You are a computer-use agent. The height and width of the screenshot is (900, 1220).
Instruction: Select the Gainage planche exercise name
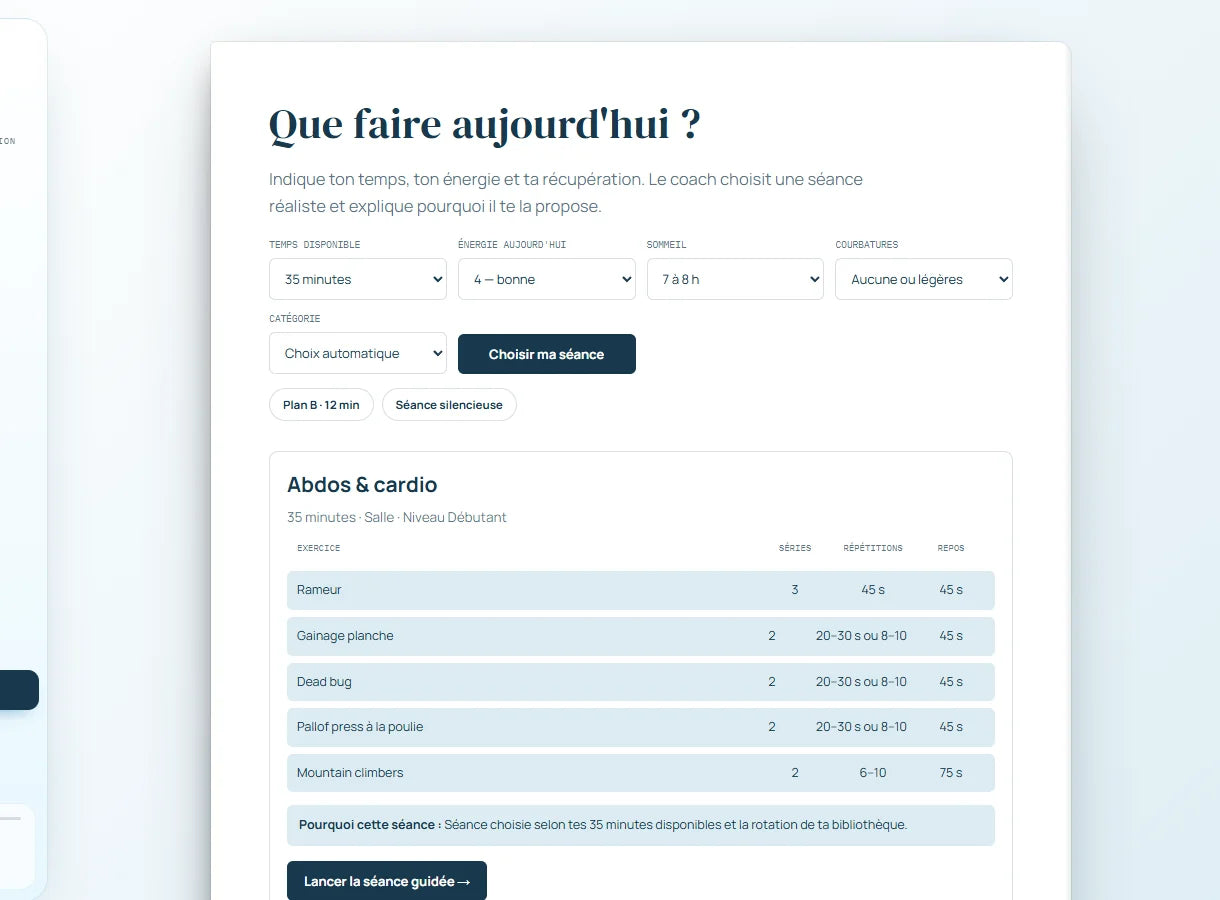(345, 636)
